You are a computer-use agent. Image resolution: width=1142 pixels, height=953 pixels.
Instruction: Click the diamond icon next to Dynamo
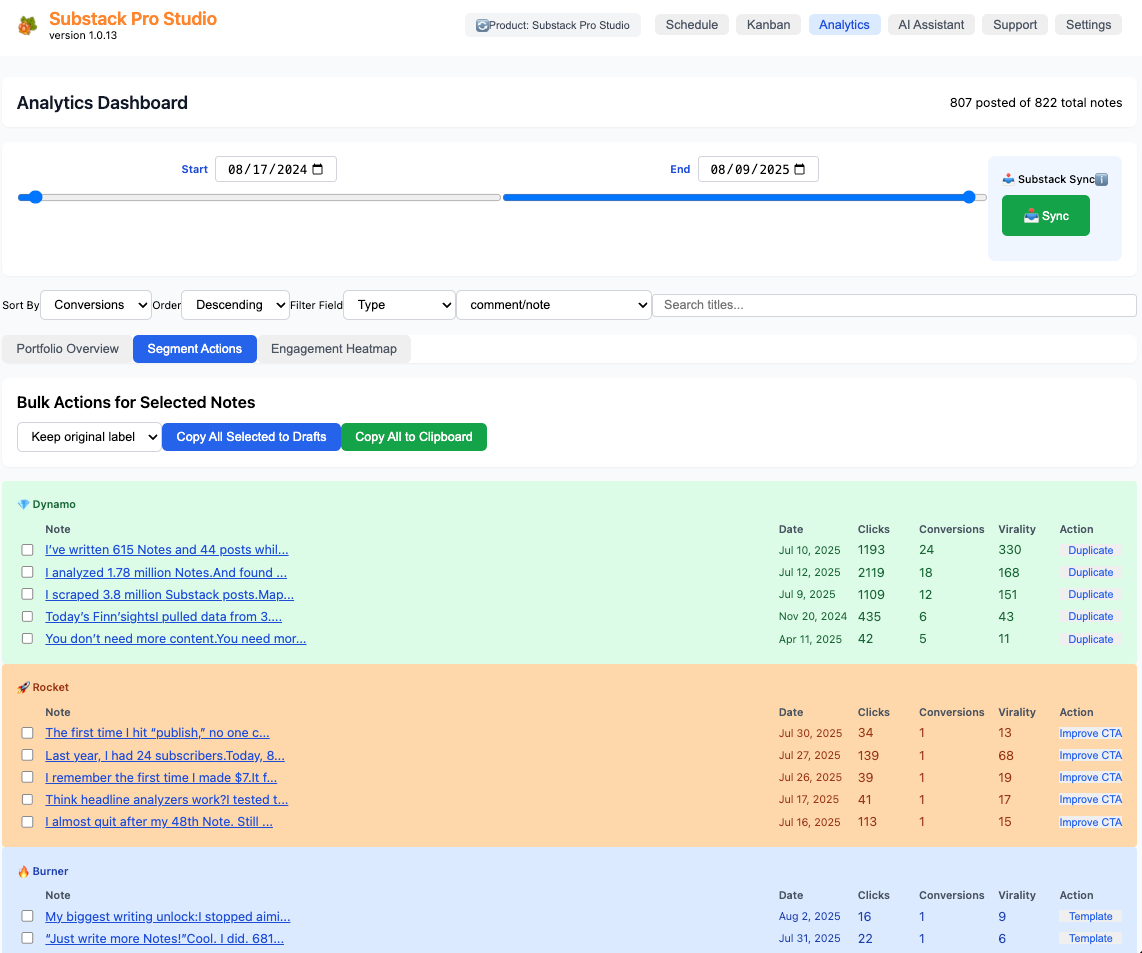23,504
